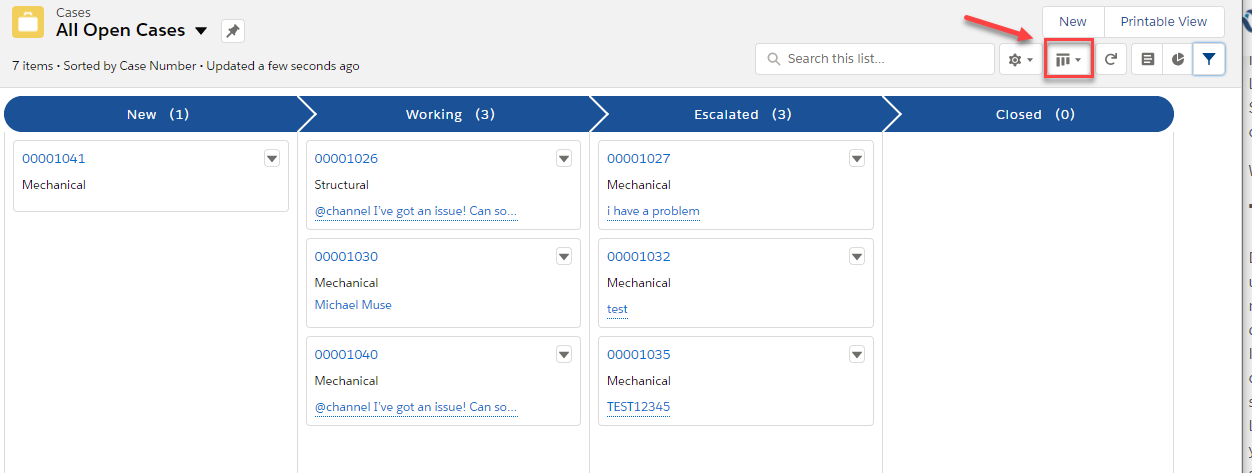This screenshot has height=473, width=1252.
Task: Click the 'test' subject link
Action: point(617,309)
